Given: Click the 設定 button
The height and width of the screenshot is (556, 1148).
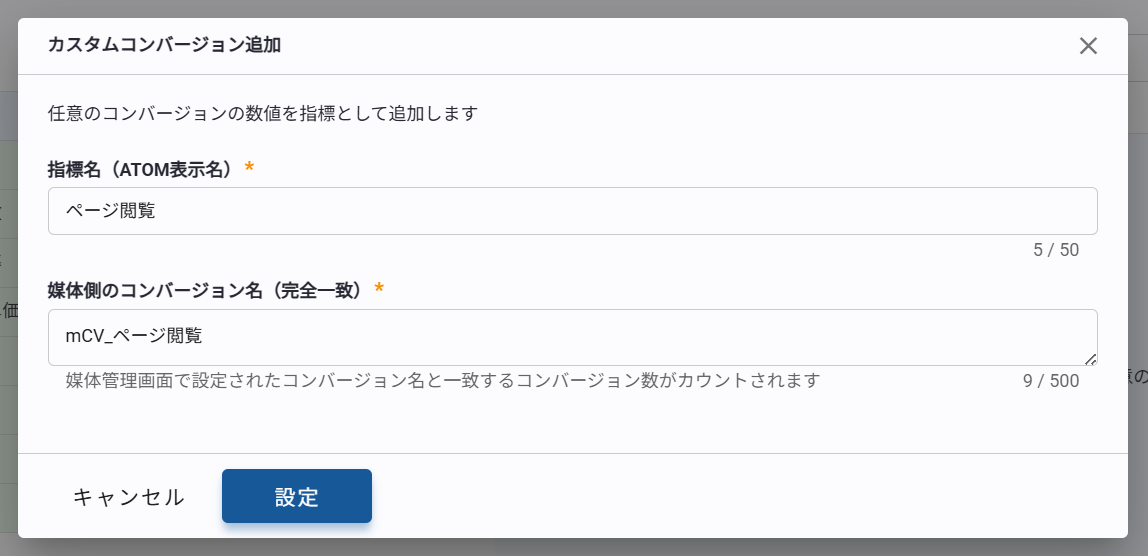Looking at the screenshot, I should pos(297,496).
